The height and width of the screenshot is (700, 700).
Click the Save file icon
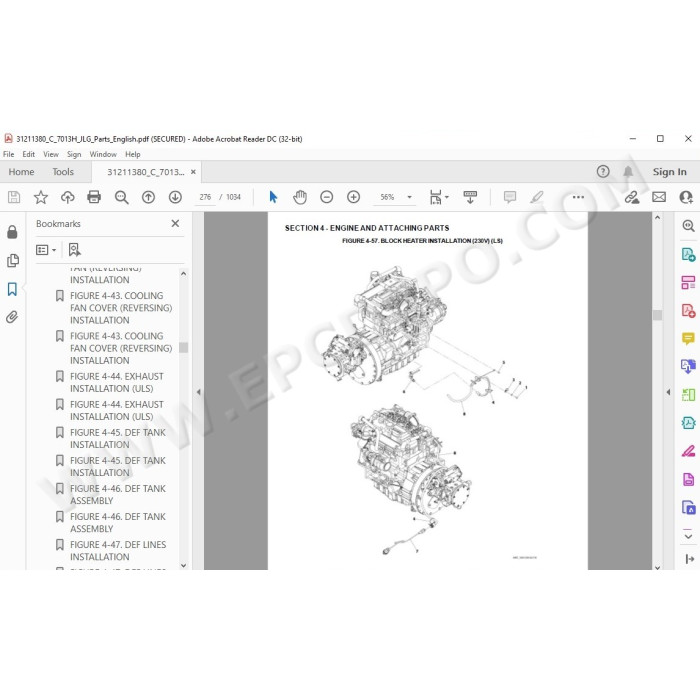14,197
